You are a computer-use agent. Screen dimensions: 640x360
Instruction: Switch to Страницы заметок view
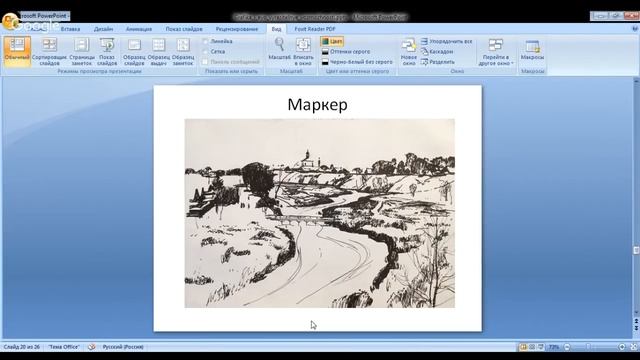point(82,51)
